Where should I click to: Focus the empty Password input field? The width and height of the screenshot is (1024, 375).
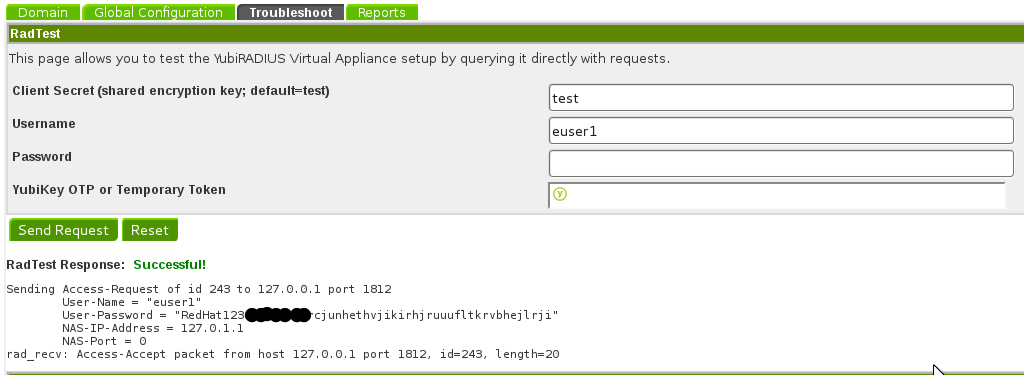781,163
